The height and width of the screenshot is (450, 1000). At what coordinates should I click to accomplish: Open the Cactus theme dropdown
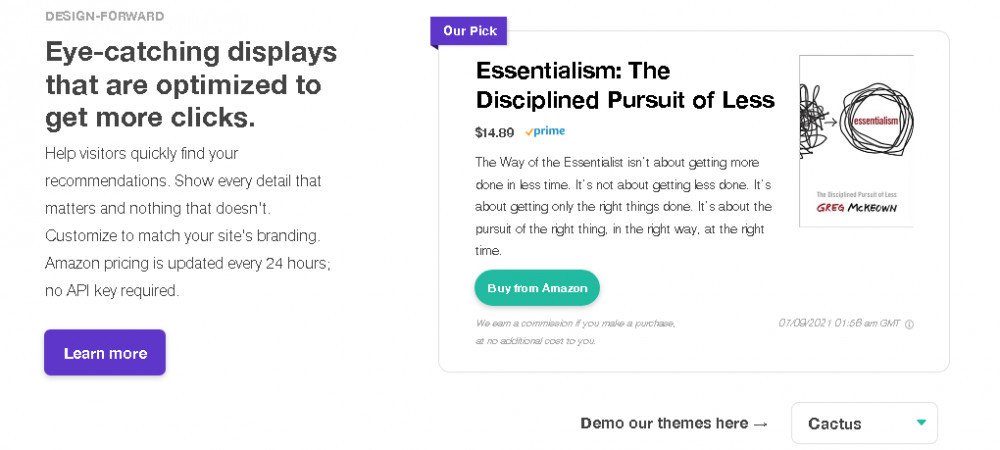(864, 423)
